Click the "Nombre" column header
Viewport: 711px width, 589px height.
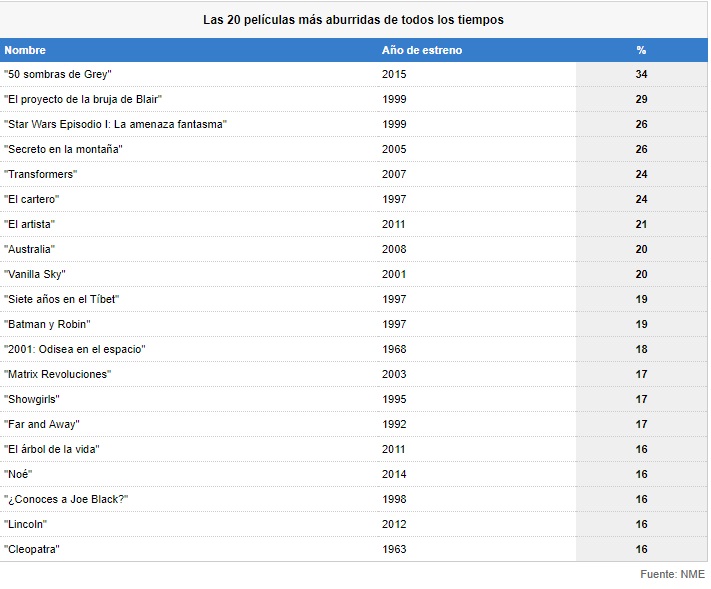click(25, 50)
